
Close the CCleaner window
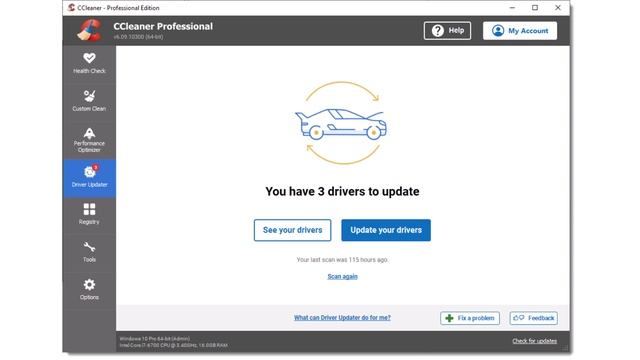point(558,8)
